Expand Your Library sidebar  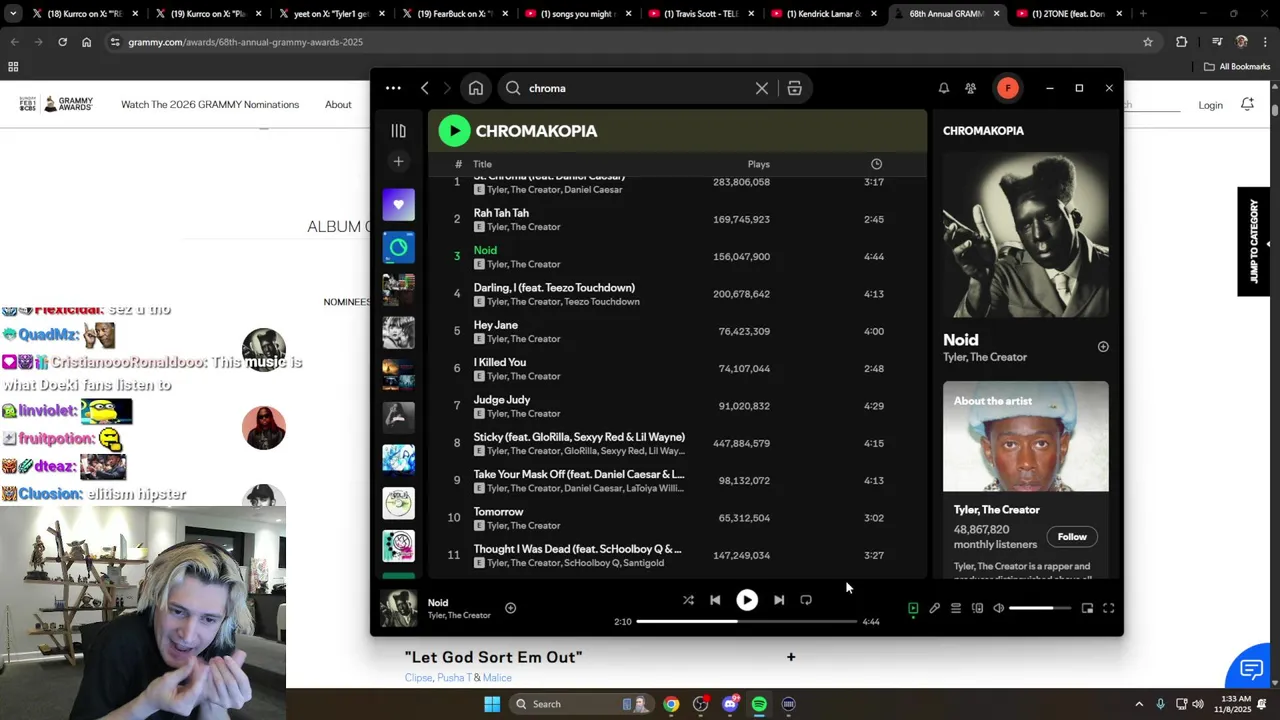coord(398,131)
